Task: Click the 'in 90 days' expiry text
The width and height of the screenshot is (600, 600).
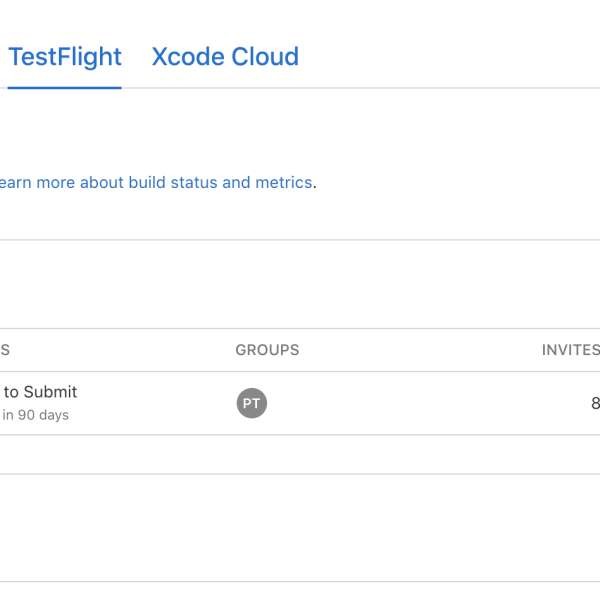Action: 36,415
